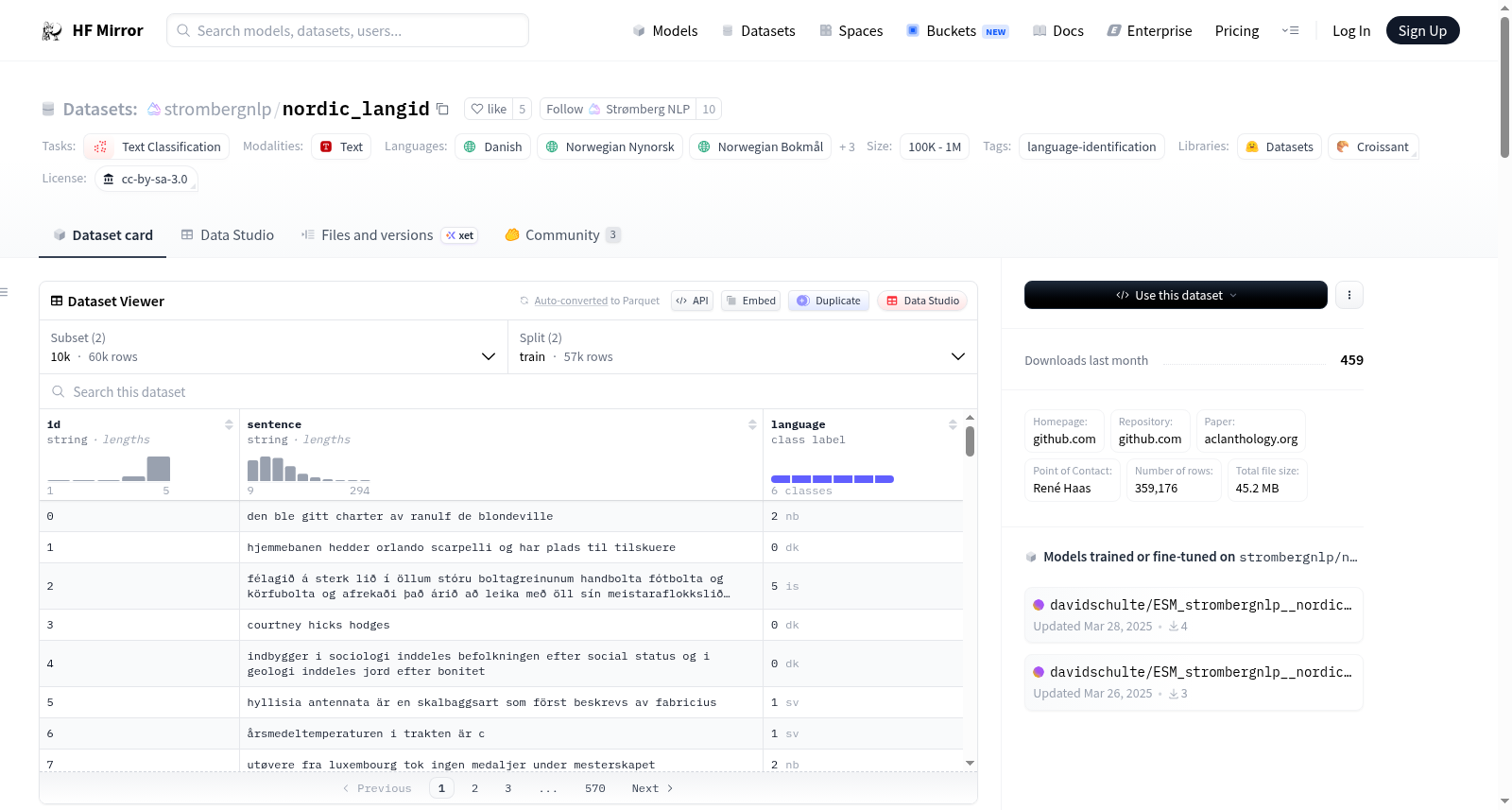Switch to the Data Studio tab
This screenshot has height=810, width=1512.
point(228,235)
